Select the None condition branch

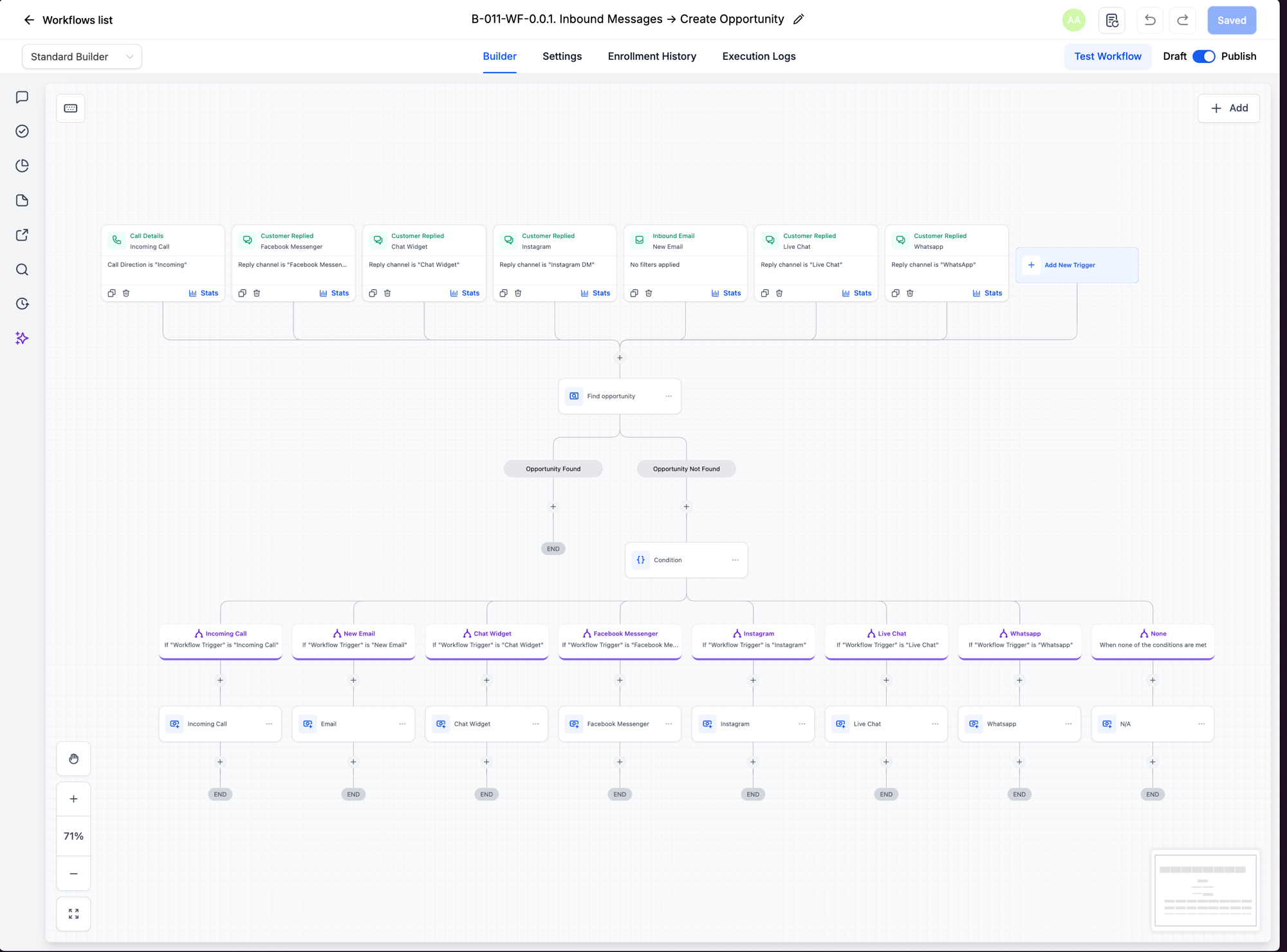click(x=1153, y=641)
